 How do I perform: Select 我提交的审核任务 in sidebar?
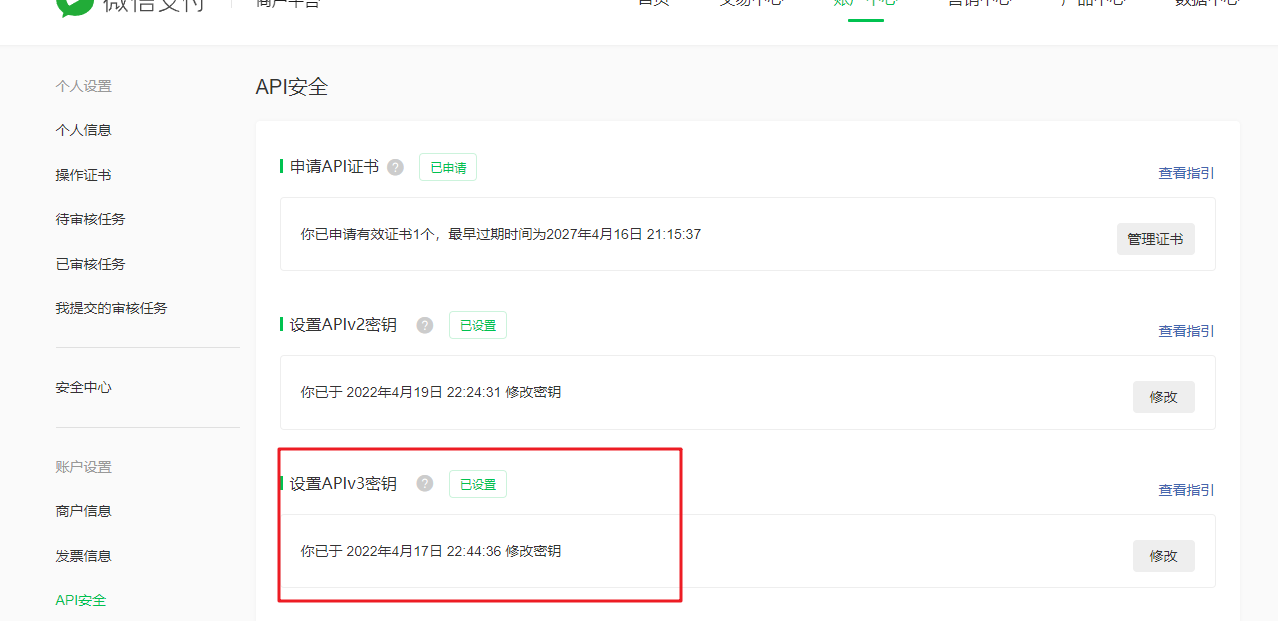(111, 308)
